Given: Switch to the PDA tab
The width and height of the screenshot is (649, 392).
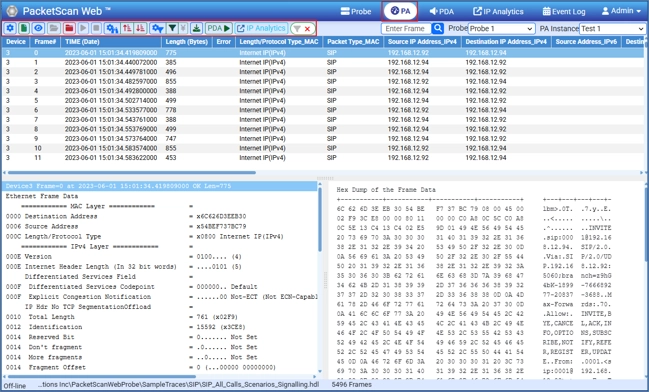Looking at the screenshot, I should (x=442, y=11).
